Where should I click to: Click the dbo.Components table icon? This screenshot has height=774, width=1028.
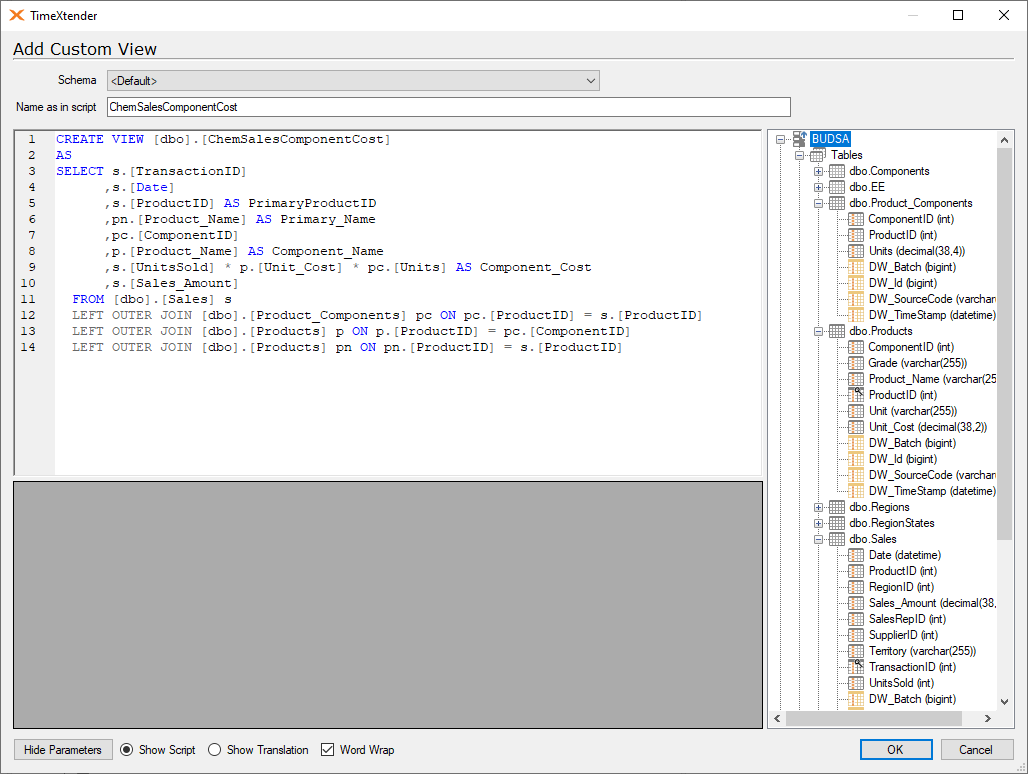tap(837, 171)
